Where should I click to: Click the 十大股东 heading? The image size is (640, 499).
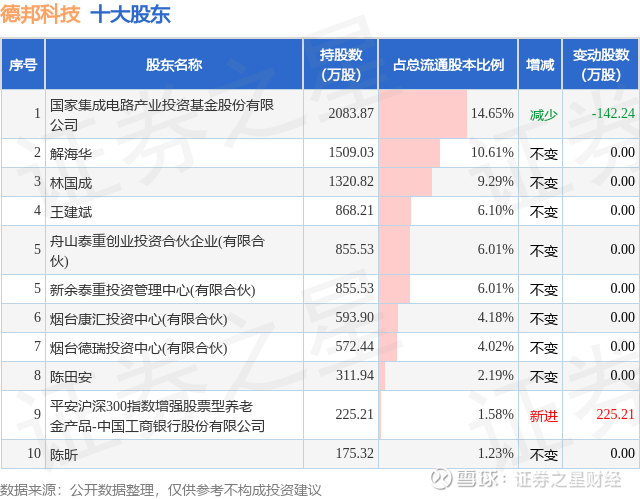coord(130,14)
